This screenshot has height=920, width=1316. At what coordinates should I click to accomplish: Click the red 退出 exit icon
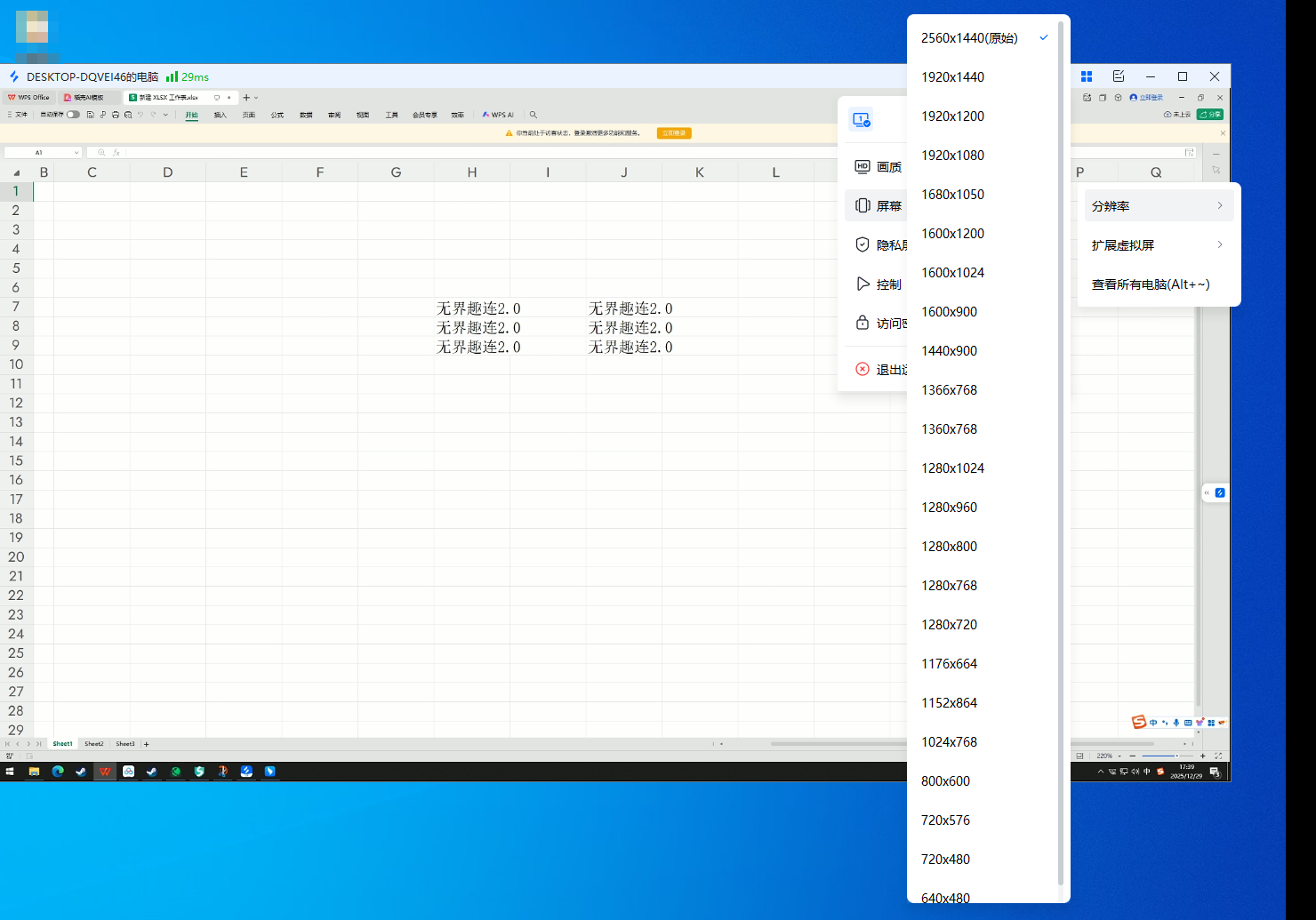(863, 370)
